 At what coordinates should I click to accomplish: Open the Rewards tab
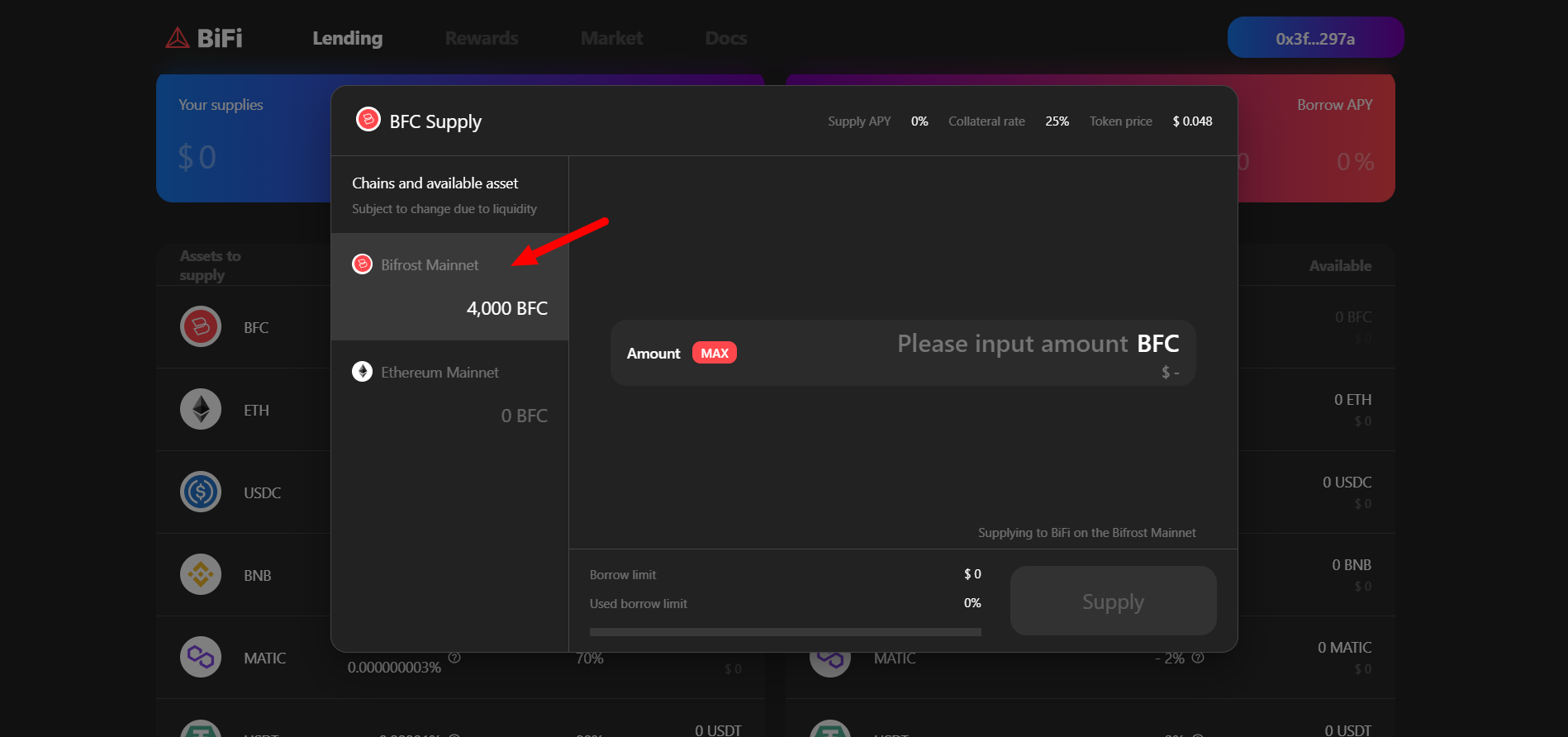[x=482, y=38]
